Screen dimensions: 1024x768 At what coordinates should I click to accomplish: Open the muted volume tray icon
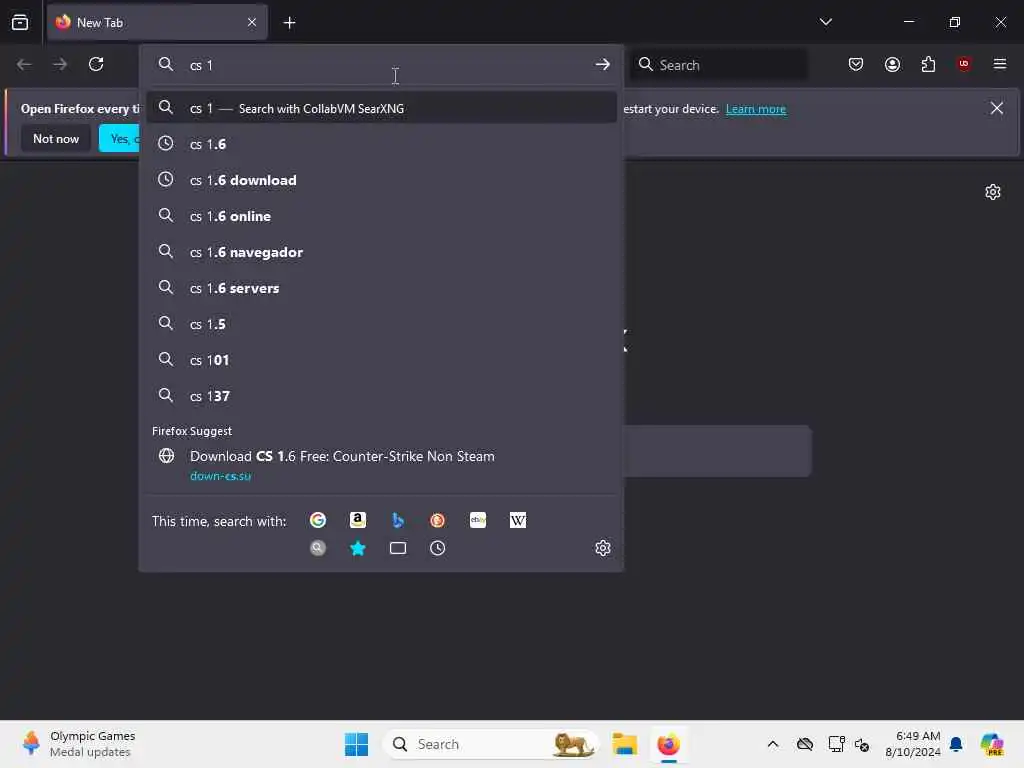click(x=862, y=744)
